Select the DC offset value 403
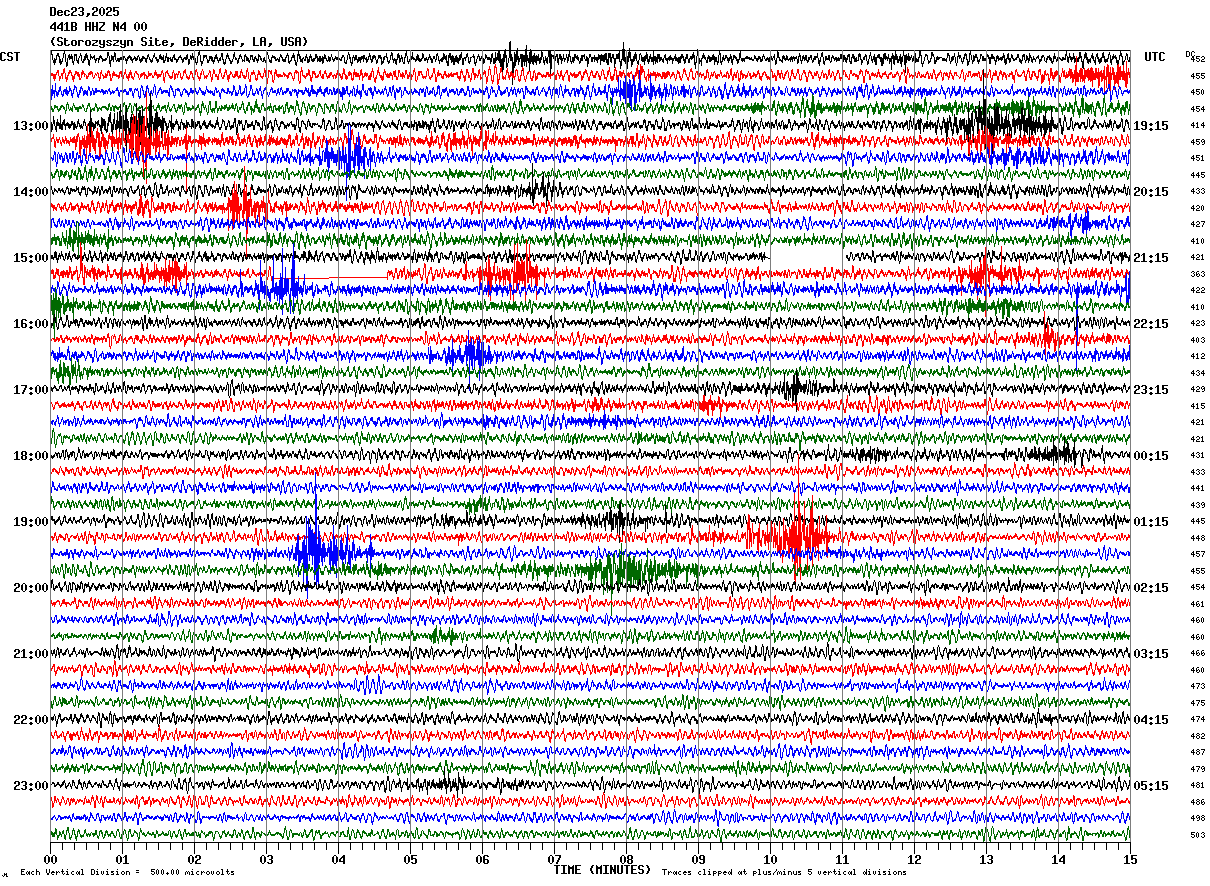 click(1197, 340)
